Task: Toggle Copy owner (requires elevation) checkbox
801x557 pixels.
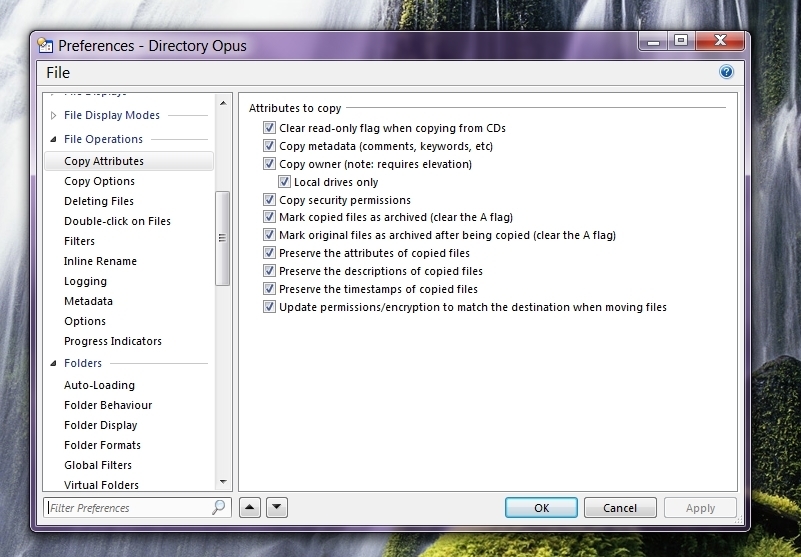Action: click(x=269, y=164)
